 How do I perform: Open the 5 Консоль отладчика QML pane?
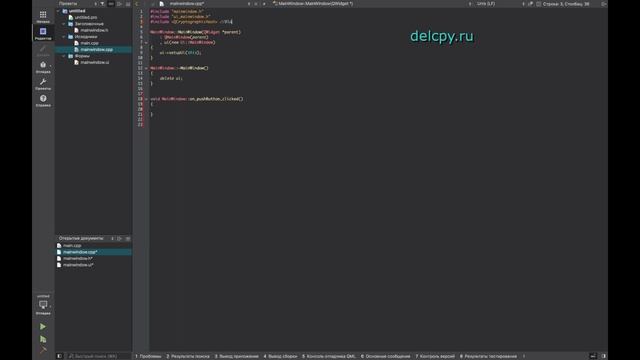tap(329, 356)
